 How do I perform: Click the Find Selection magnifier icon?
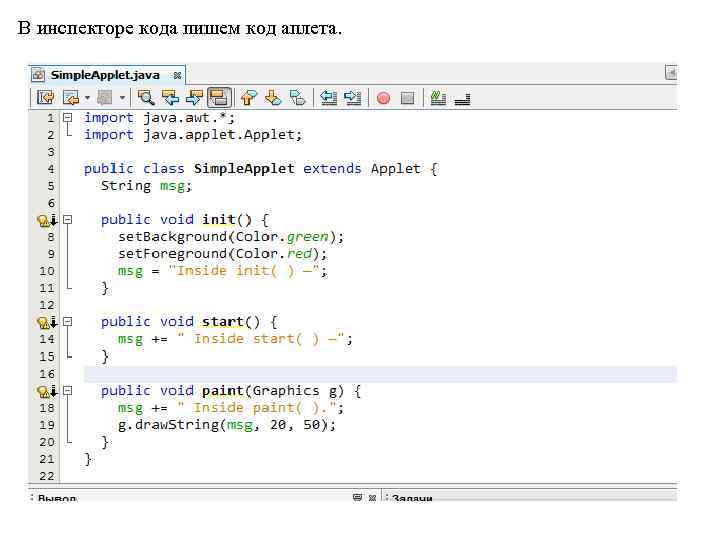coord(146,97)
